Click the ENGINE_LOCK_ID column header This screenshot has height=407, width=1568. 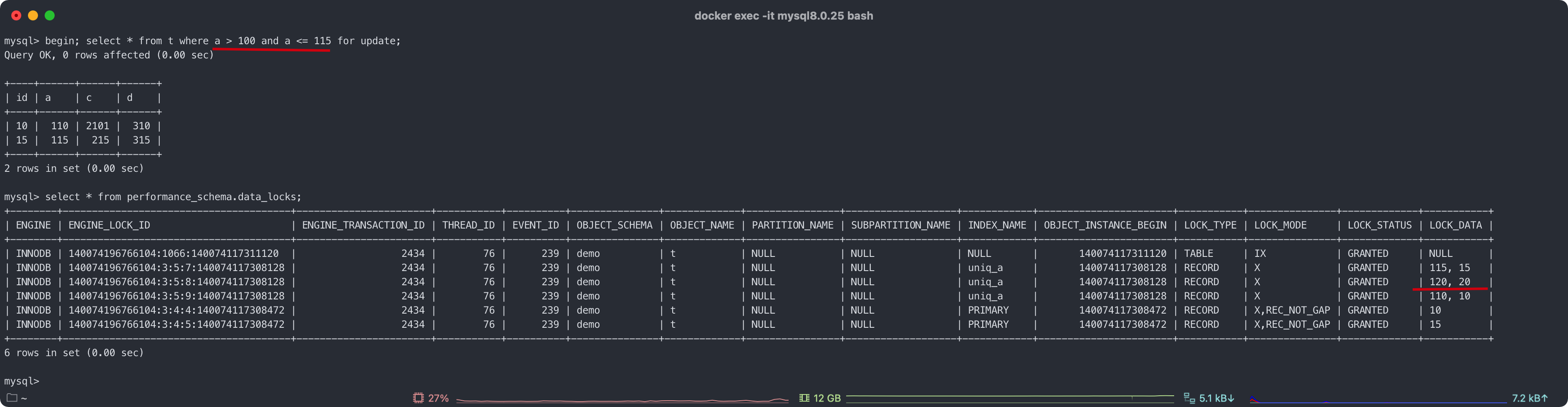(x=109, y=225)
